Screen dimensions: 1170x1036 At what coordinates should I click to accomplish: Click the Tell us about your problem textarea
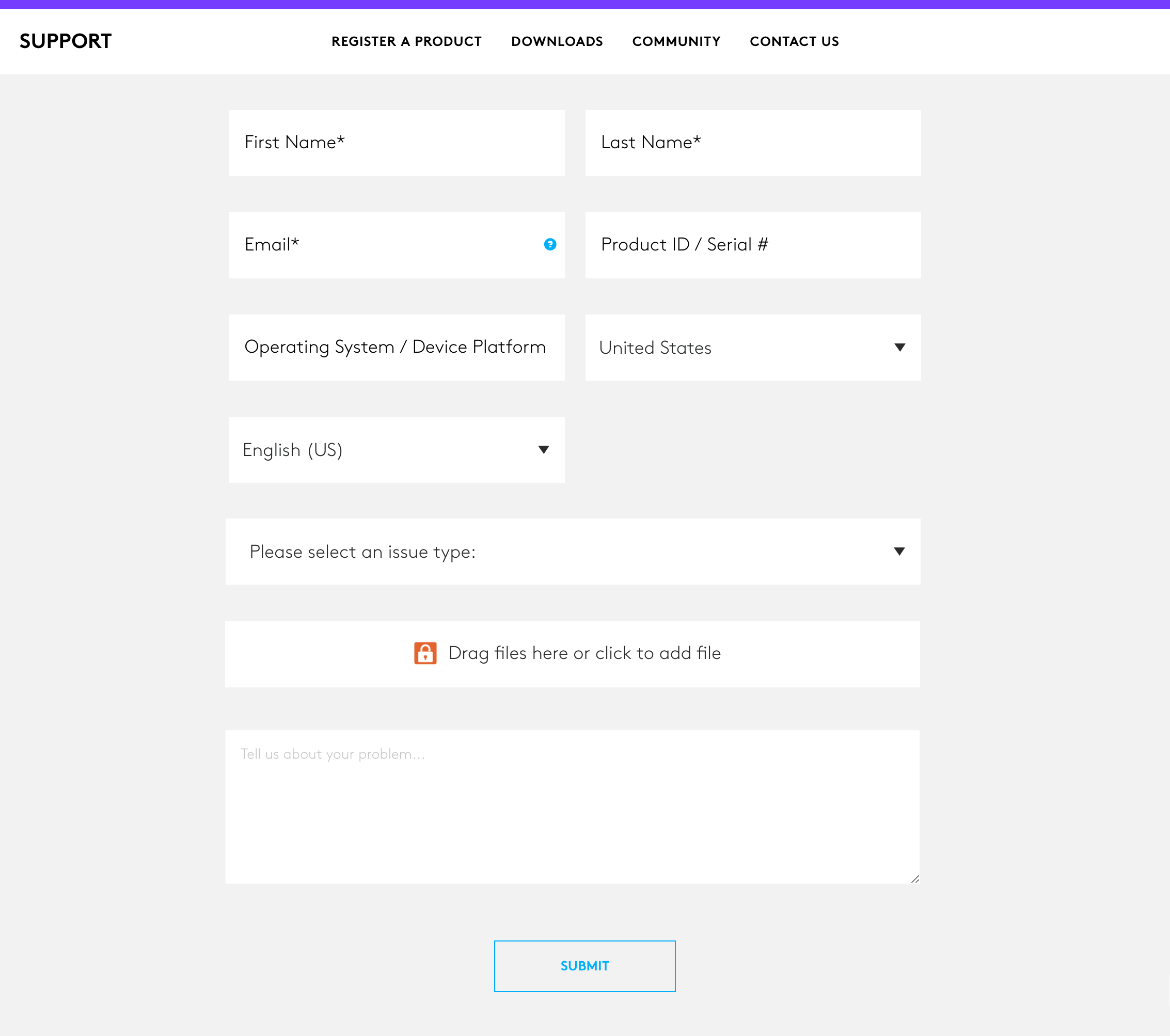573,806
